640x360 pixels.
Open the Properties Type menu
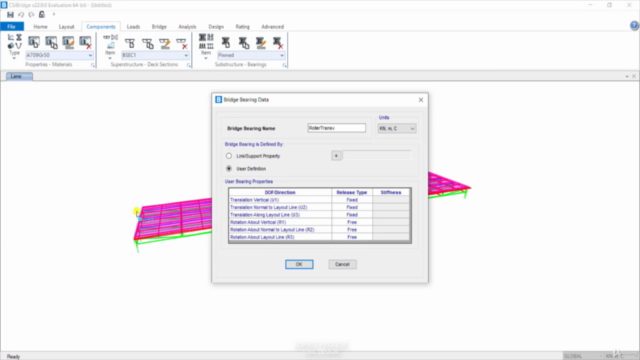coord(14,47)
